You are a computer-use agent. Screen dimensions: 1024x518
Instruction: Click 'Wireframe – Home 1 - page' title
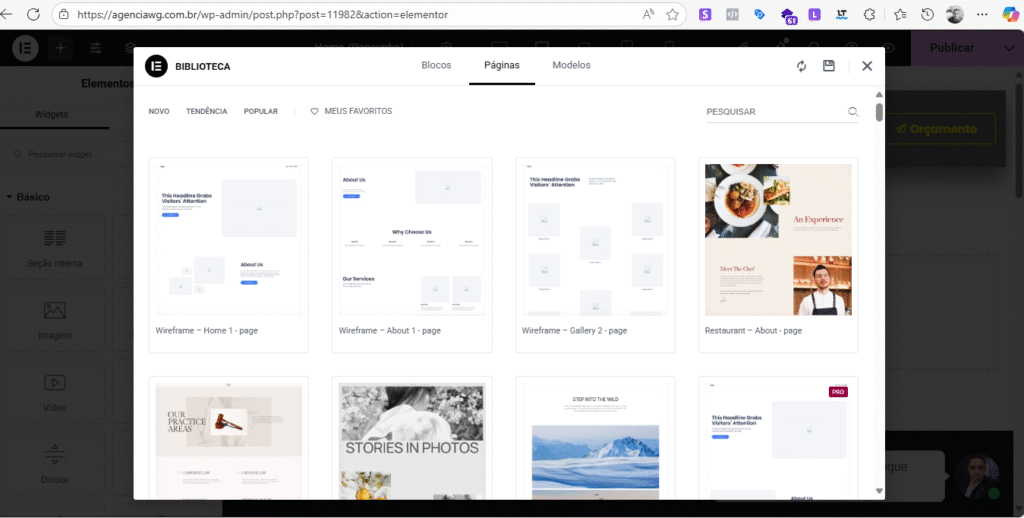coord(206,331)
